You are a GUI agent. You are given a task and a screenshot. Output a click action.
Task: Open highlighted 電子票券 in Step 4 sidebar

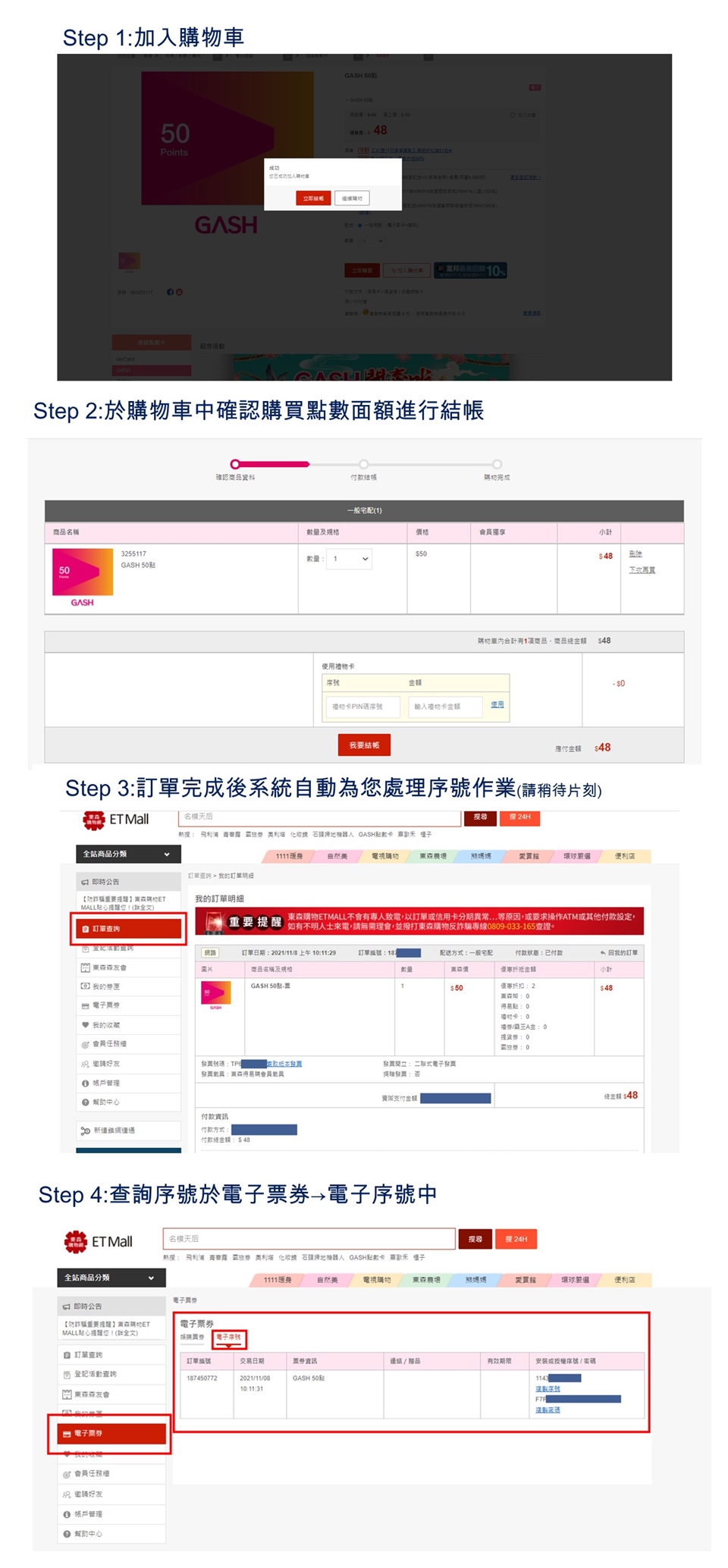click(x=111, y=1434)
